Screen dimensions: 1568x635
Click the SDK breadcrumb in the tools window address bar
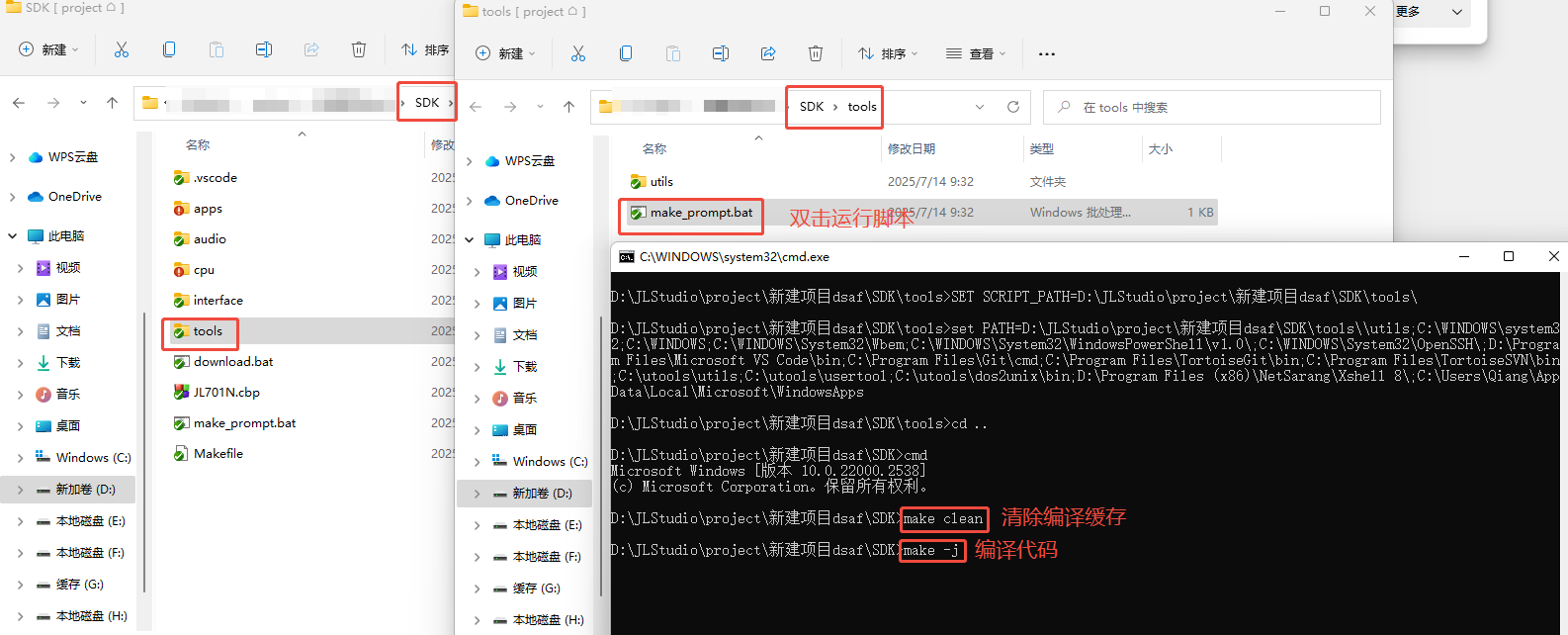(x=812, y=107)
